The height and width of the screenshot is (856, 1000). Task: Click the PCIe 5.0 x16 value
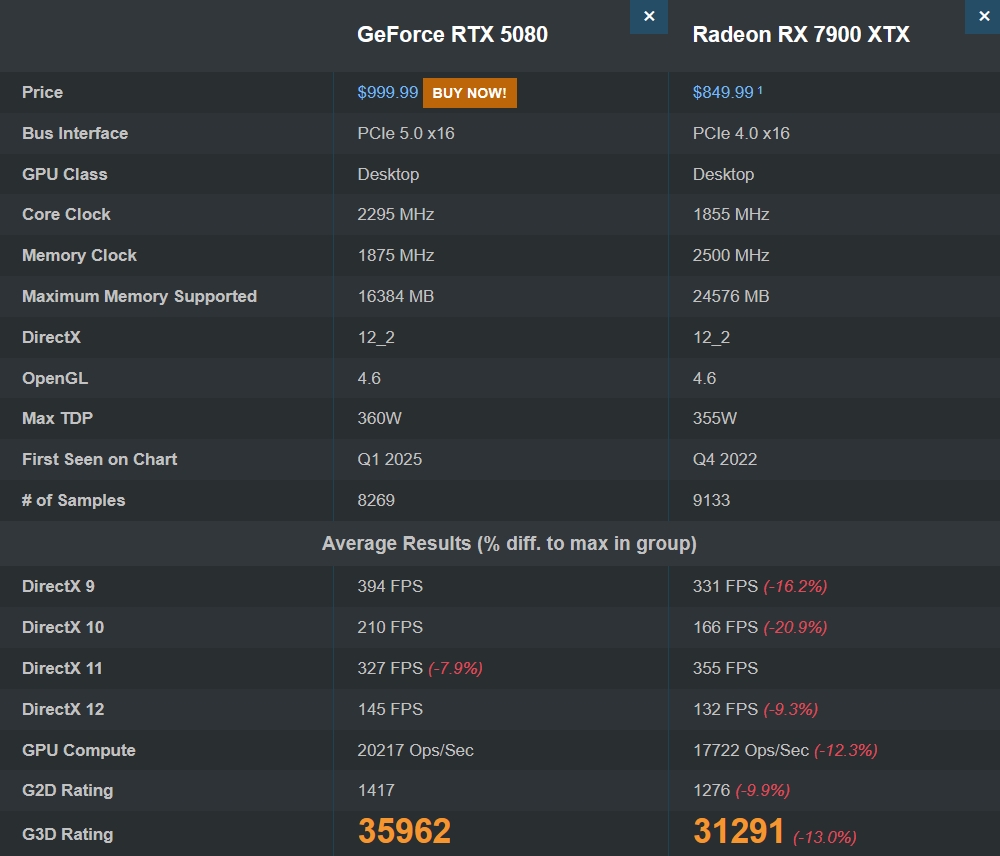pos(406,133)
